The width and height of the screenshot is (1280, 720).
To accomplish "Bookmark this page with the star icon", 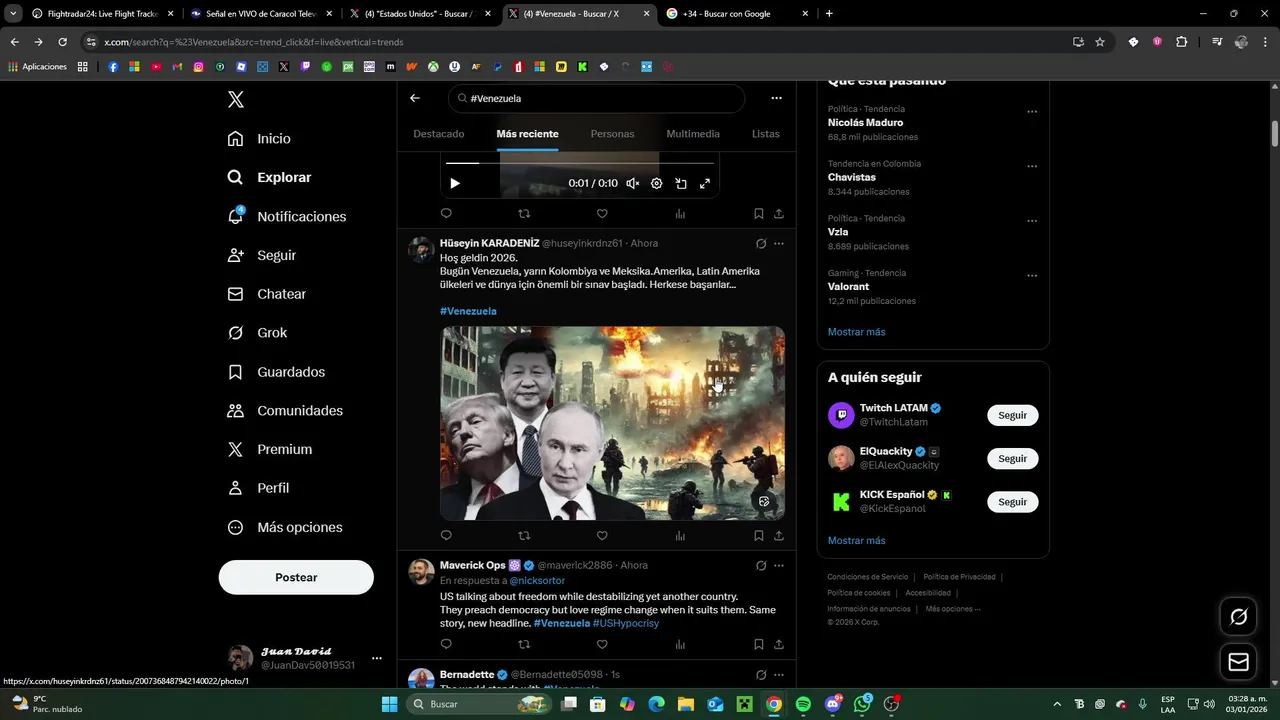I will [x=1100, y=42].
